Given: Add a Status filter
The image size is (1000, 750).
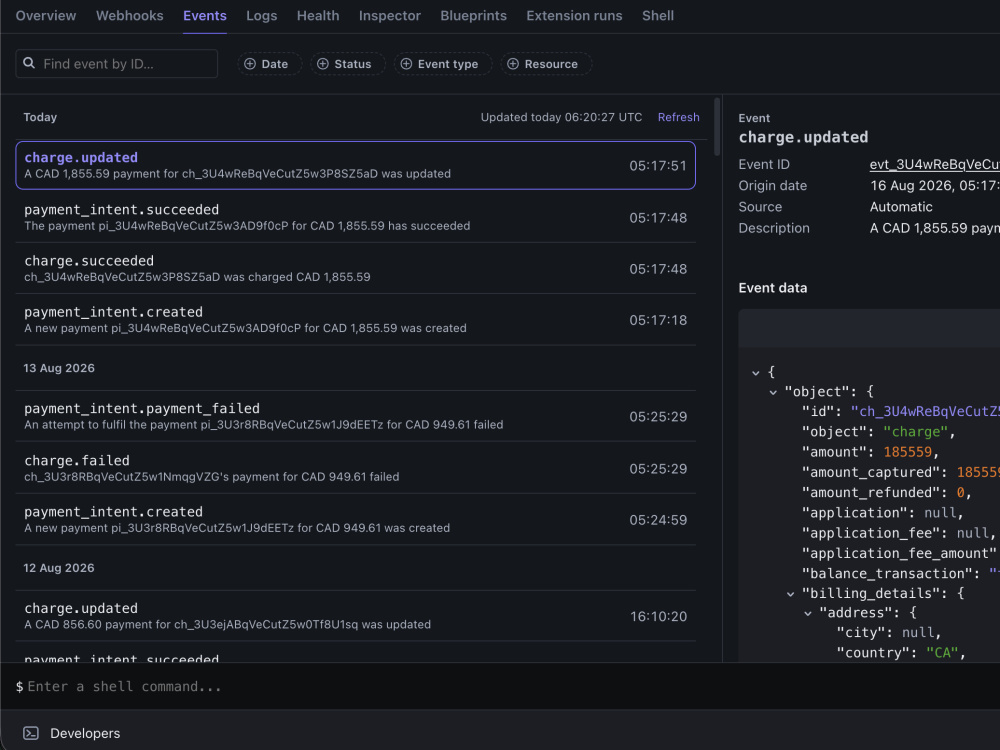Looking at the screenshot, I should click(348, 64).
